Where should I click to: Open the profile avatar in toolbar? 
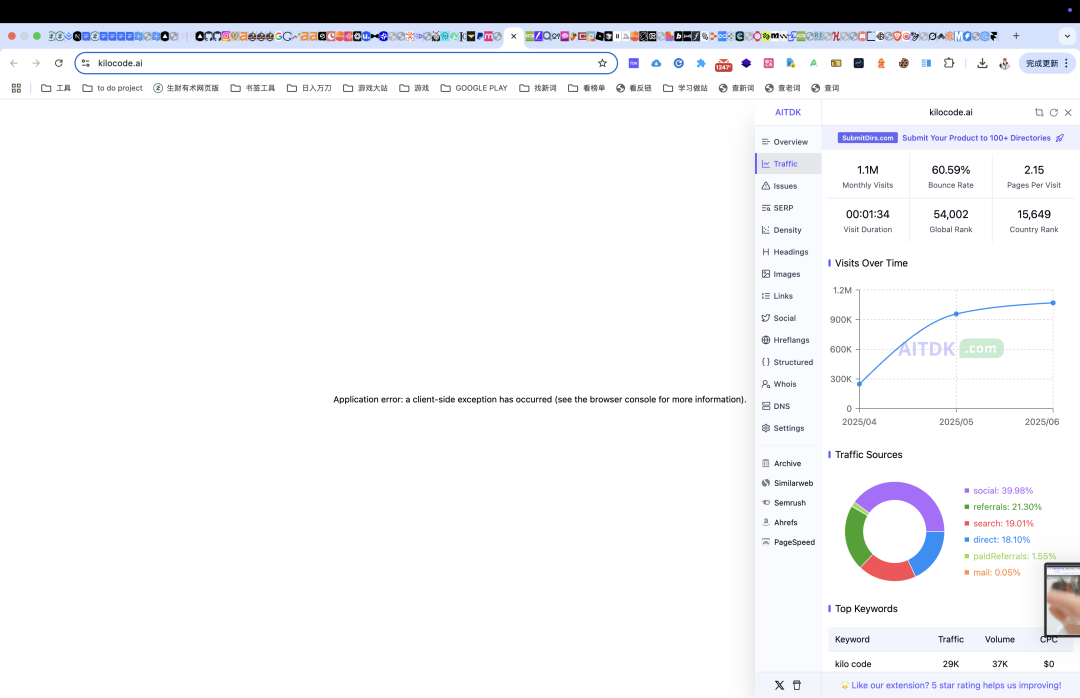pyautogui.click(x=1005, y=63)
